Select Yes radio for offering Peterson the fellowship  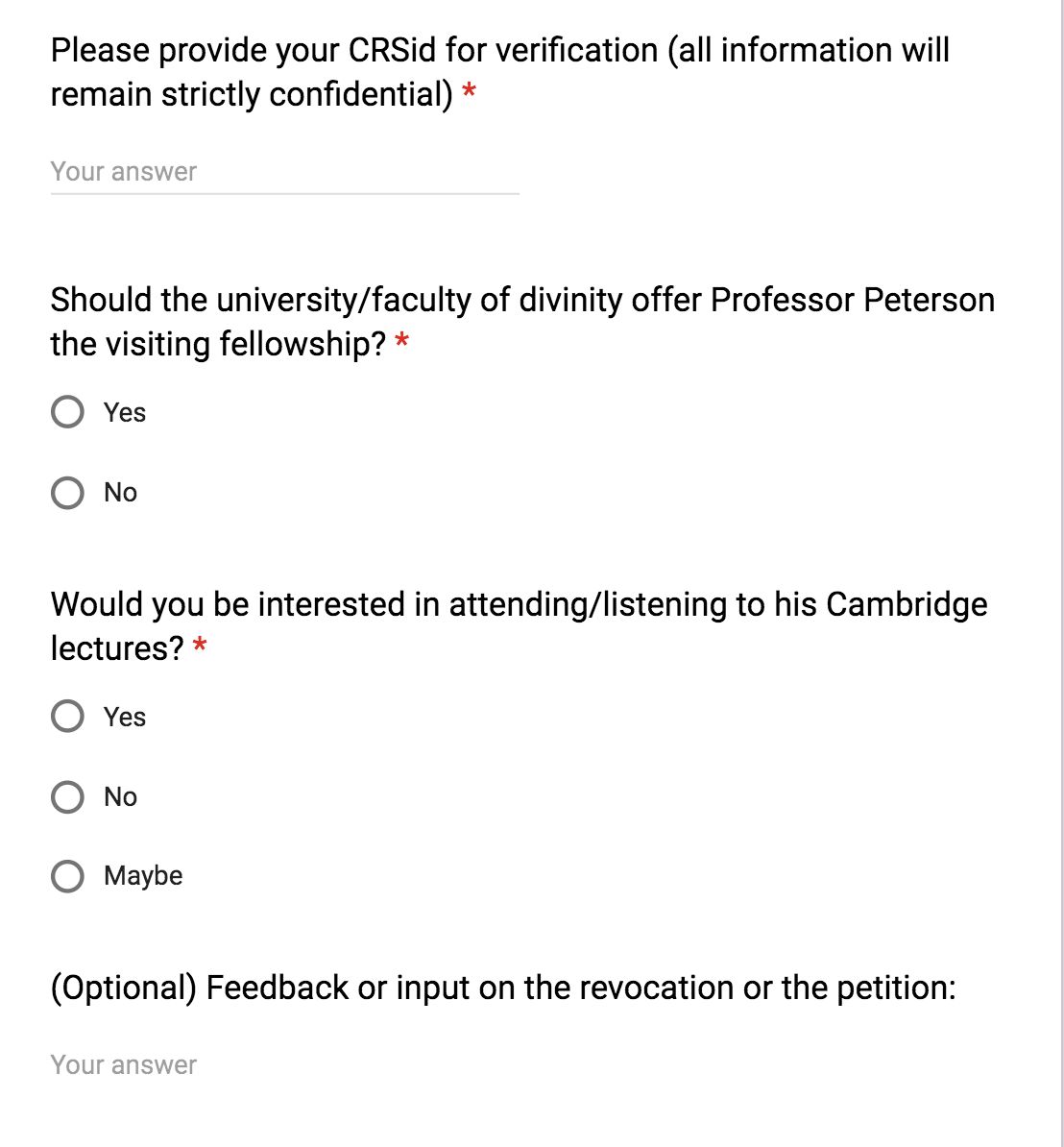coord(67,412)
